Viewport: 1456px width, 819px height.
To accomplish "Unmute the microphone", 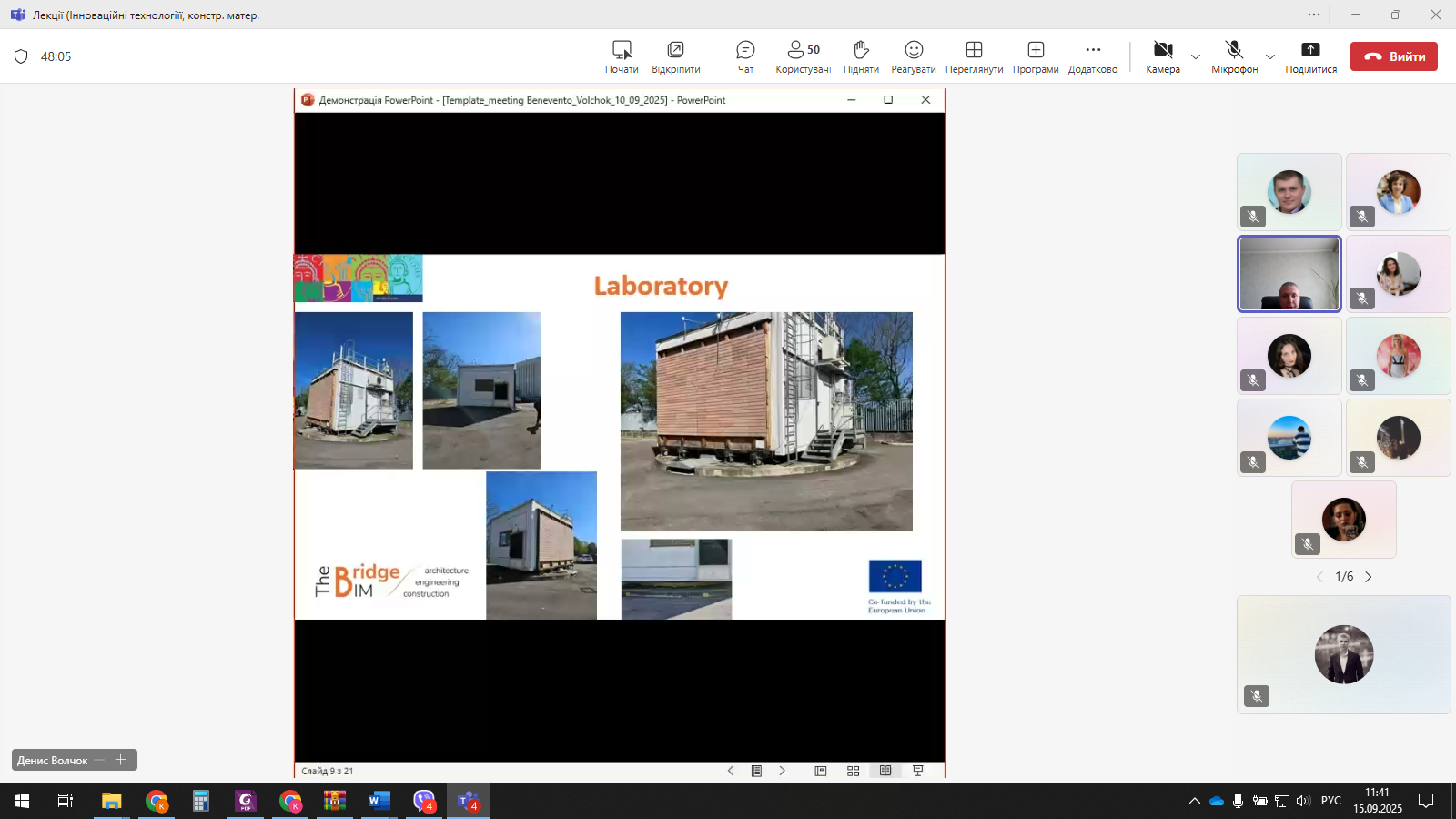I will click(x=1234, y=56).
